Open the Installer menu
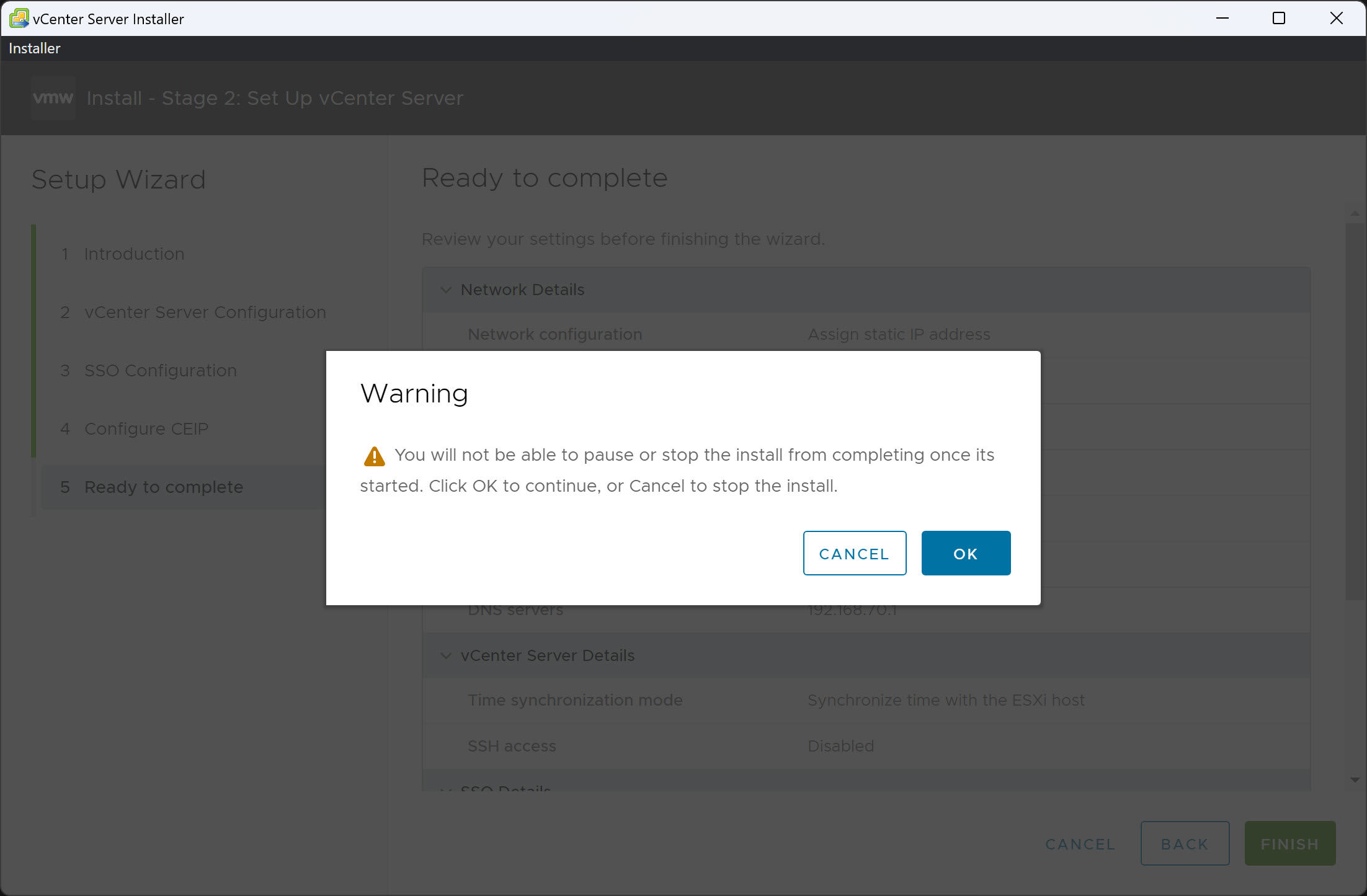Image resolution: width=1367 pixels, height=896 pixels. tap(35, 48)
